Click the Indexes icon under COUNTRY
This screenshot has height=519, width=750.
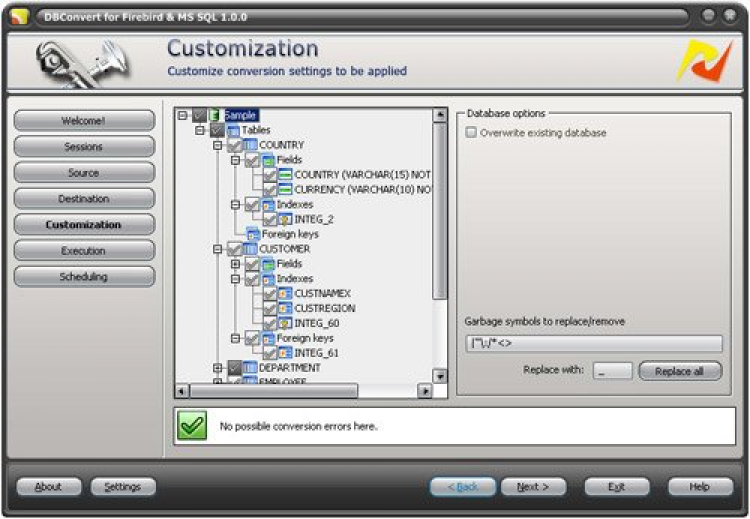tap(268, 205)
